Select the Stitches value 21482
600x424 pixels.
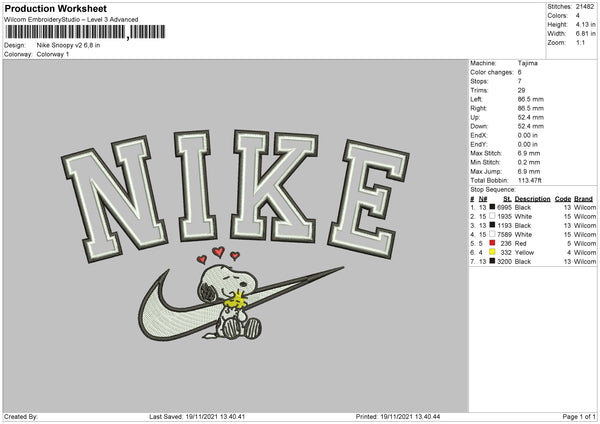(585, 7)
